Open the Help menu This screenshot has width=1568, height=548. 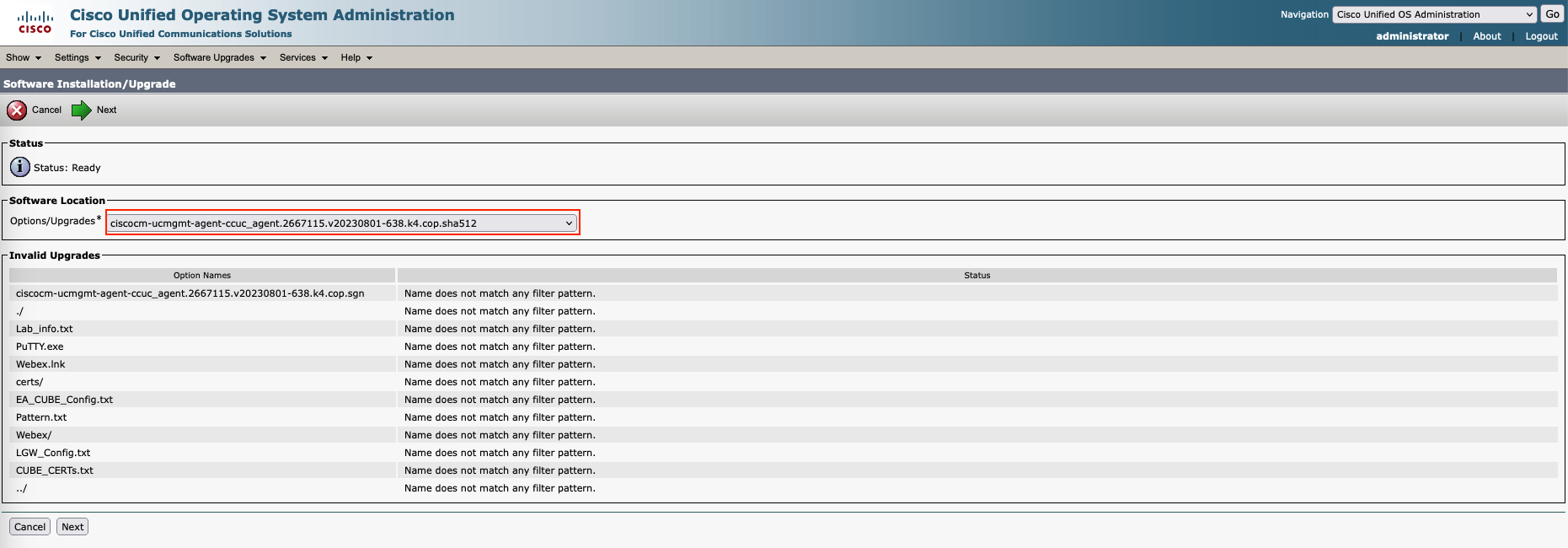pyautogui.click(x=356, y=57)
